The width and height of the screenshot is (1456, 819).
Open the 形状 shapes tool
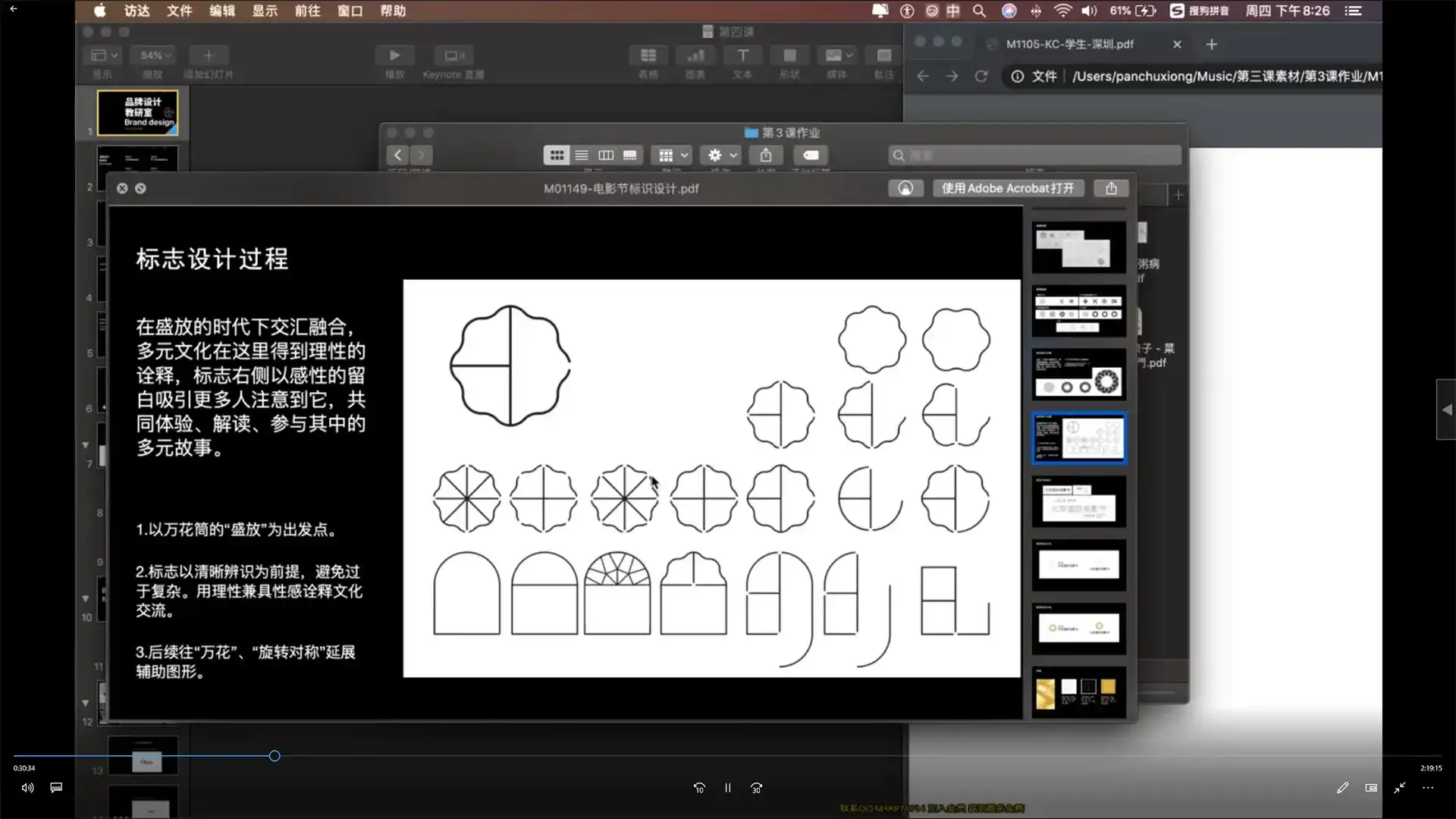click(789, 55)
